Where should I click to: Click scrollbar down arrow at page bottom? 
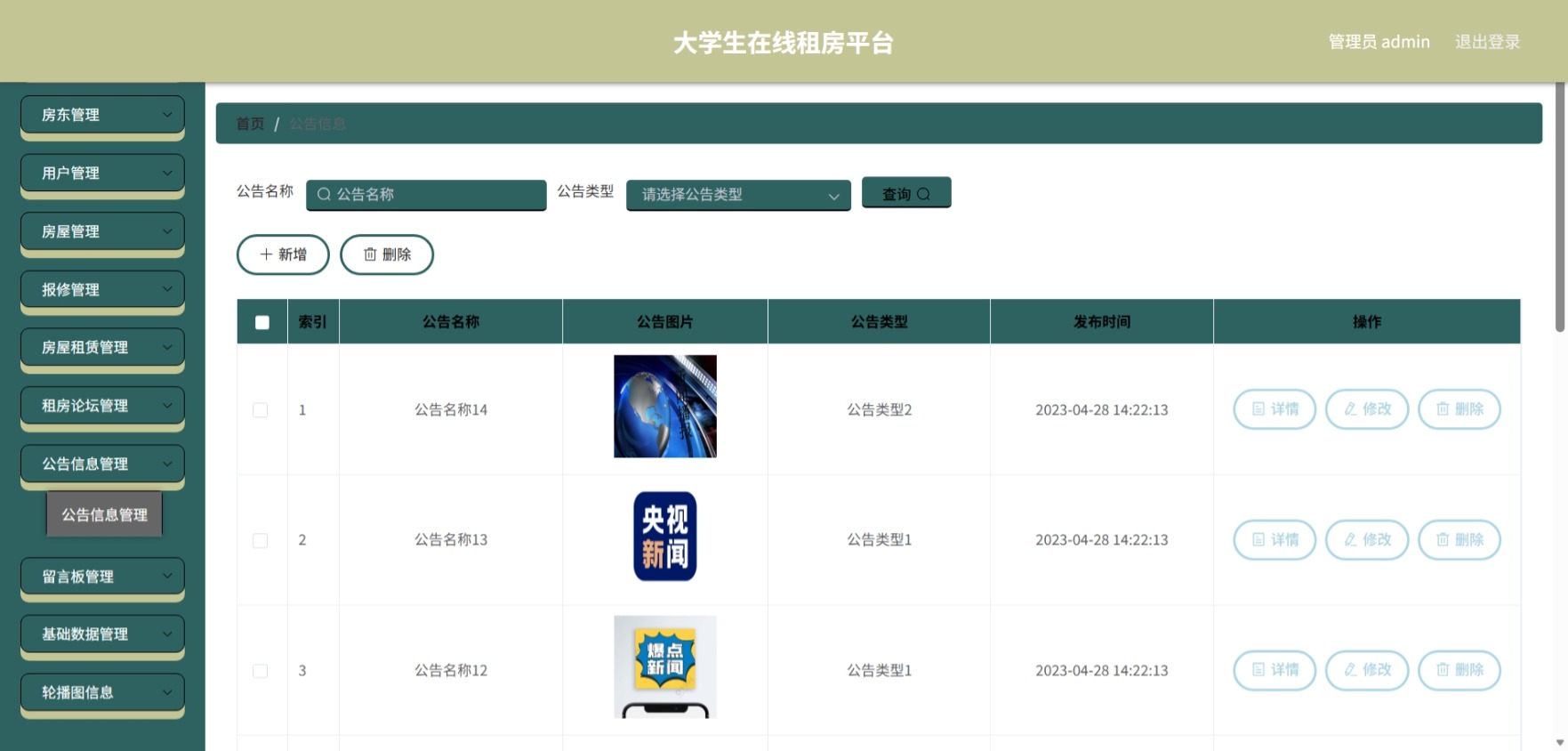[x=1560, y=743]
